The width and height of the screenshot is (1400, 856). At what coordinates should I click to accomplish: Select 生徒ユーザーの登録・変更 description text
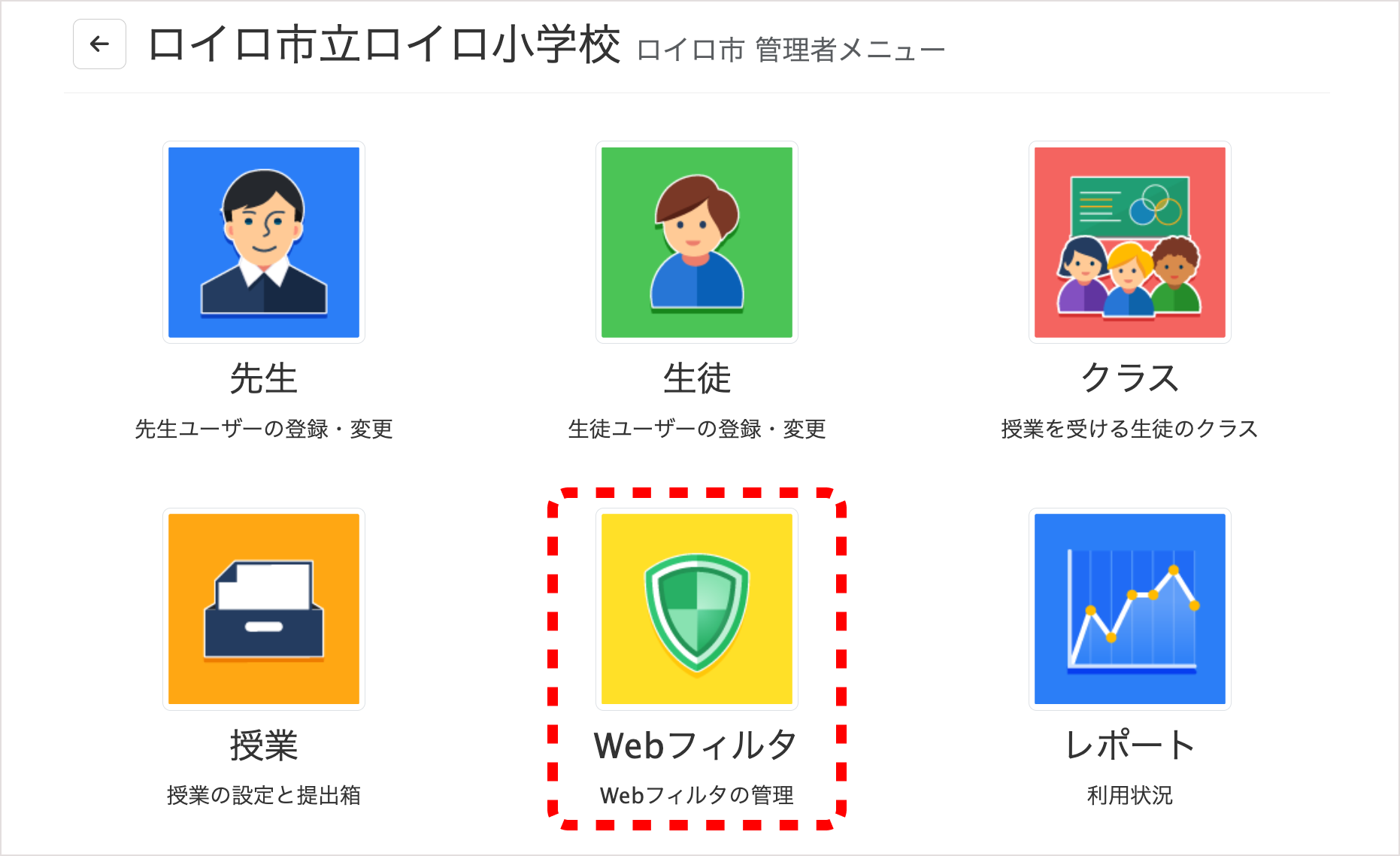click(697, 429)
